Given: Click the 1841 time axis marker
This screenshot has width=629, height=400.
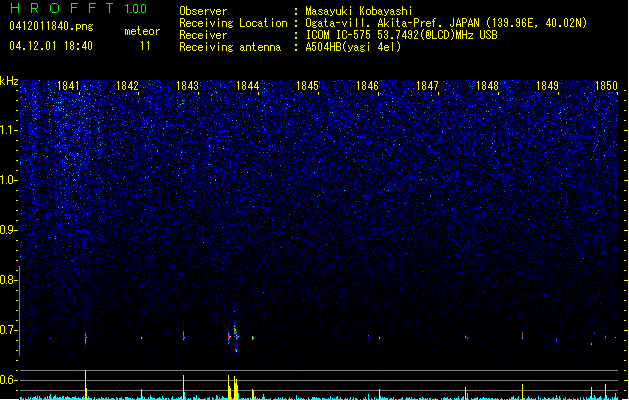Looking at the screenshot, I should click(68, 86).
